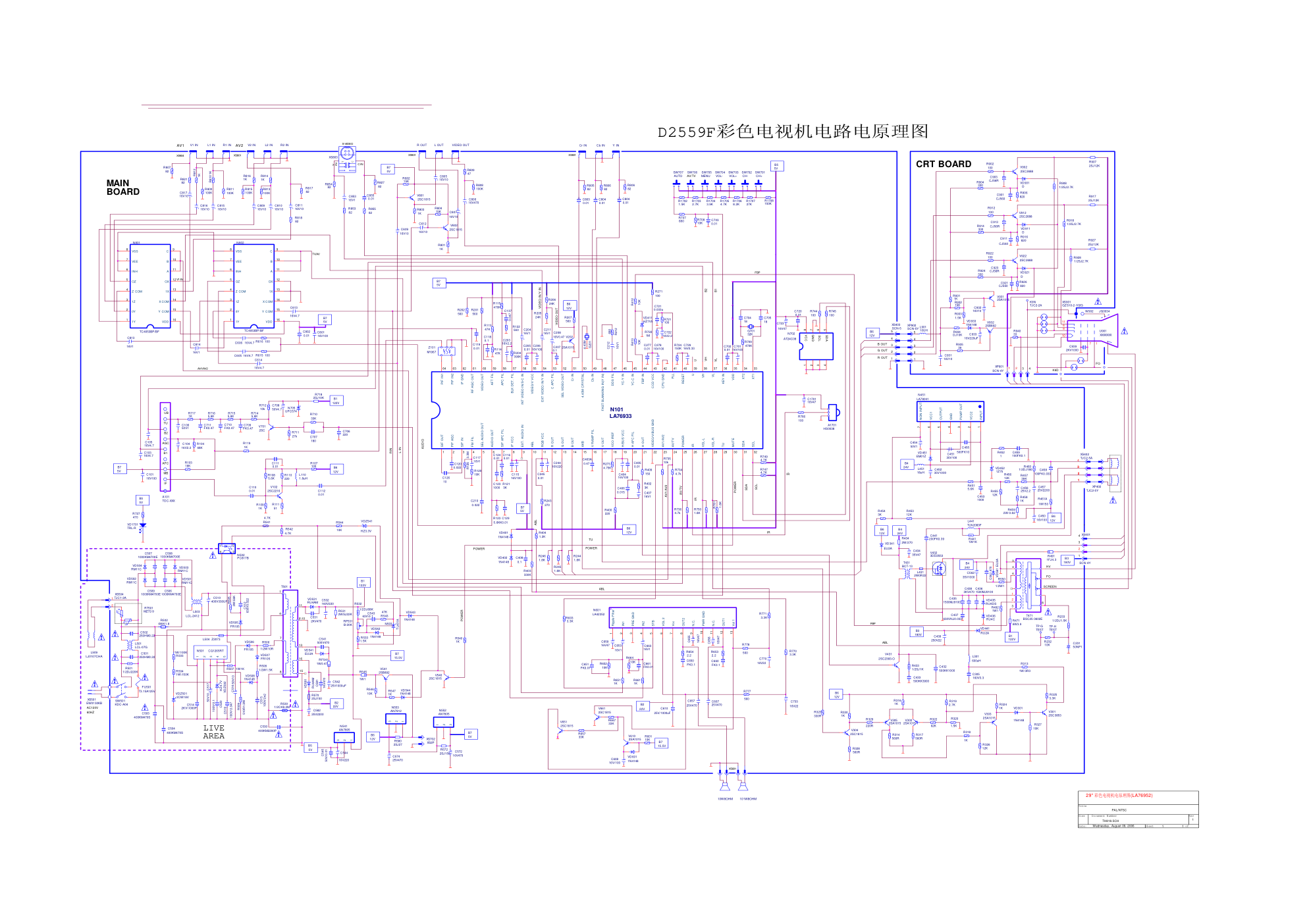Click the 'AC120V' mains label

(92, 708)
